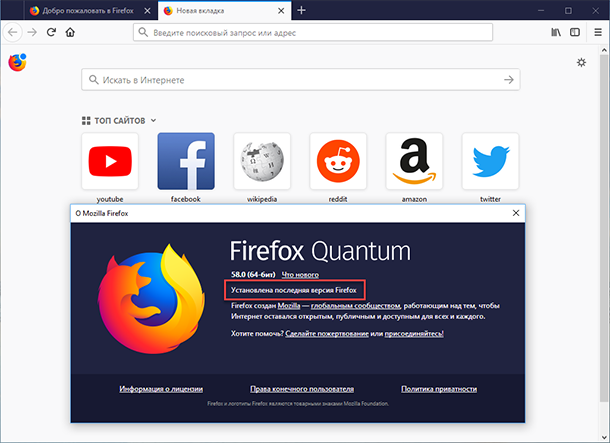Click the 'Искать в Интернете' search box
The width and height of the screenshot is (610, 443).
[x=300, y=80]
